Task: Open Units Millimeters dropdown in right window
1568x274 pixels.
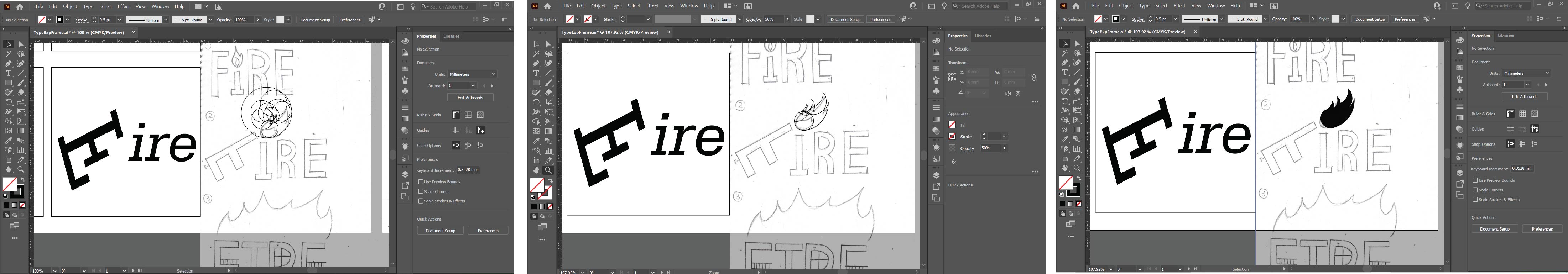Action: (1527, 73)
